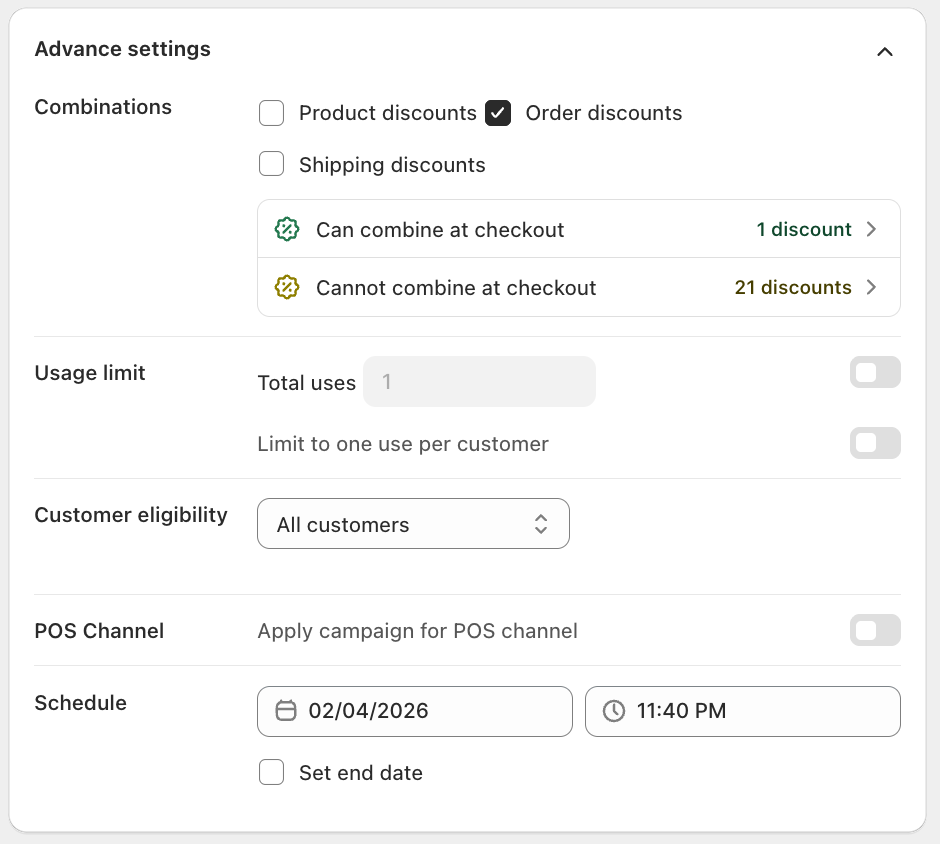
Task: Click the start time field 11:40 PM
Action: click(x=743, y=712)
